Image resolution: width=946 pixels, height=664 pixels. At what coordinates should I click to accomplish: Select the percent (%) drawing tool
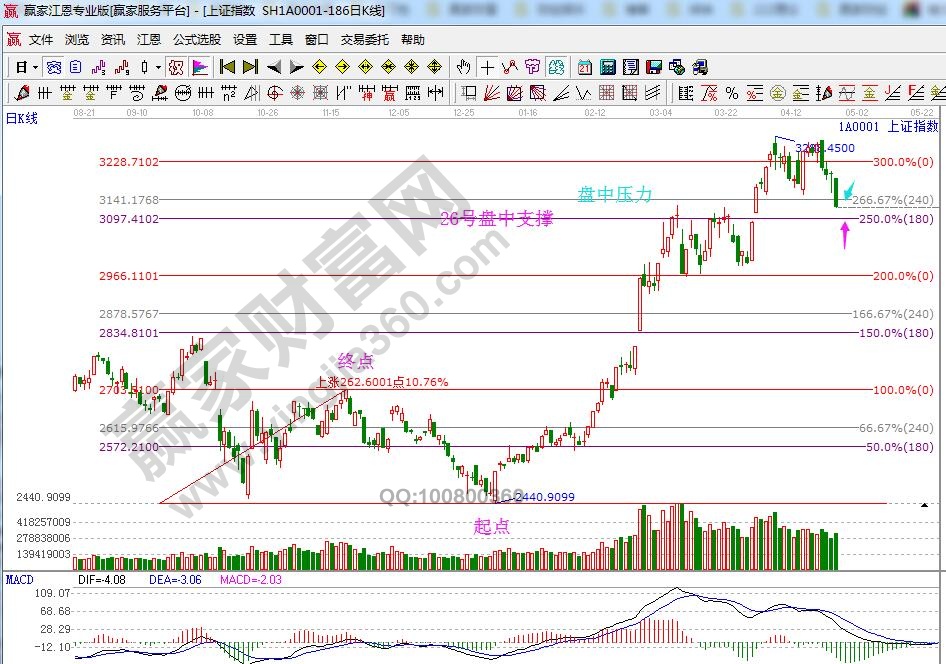[732, 93]
